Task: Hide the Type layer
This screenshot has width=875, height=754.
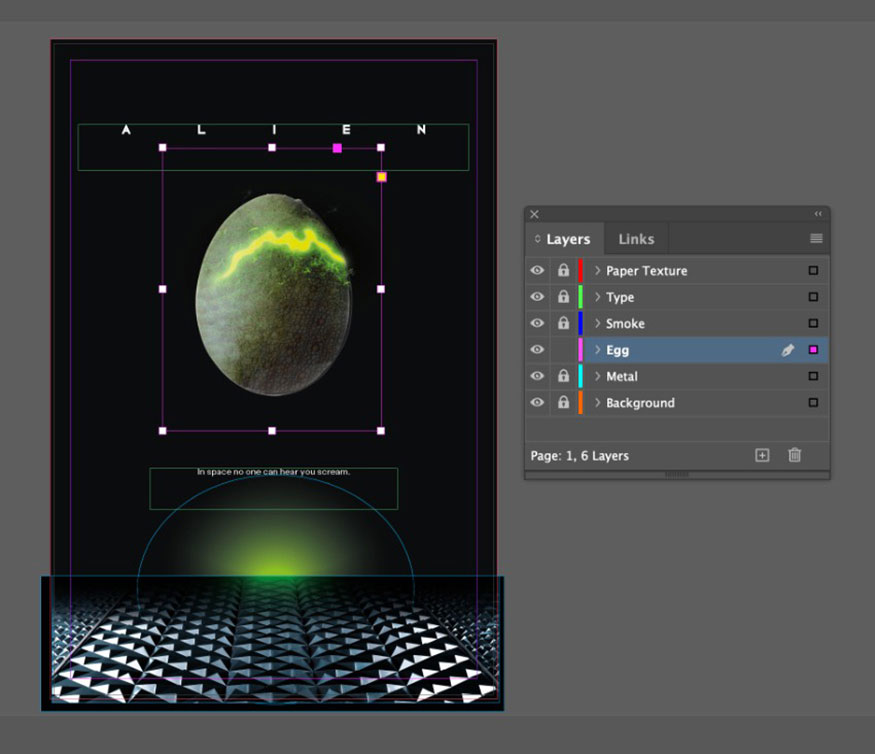Action: pos(537,297)
